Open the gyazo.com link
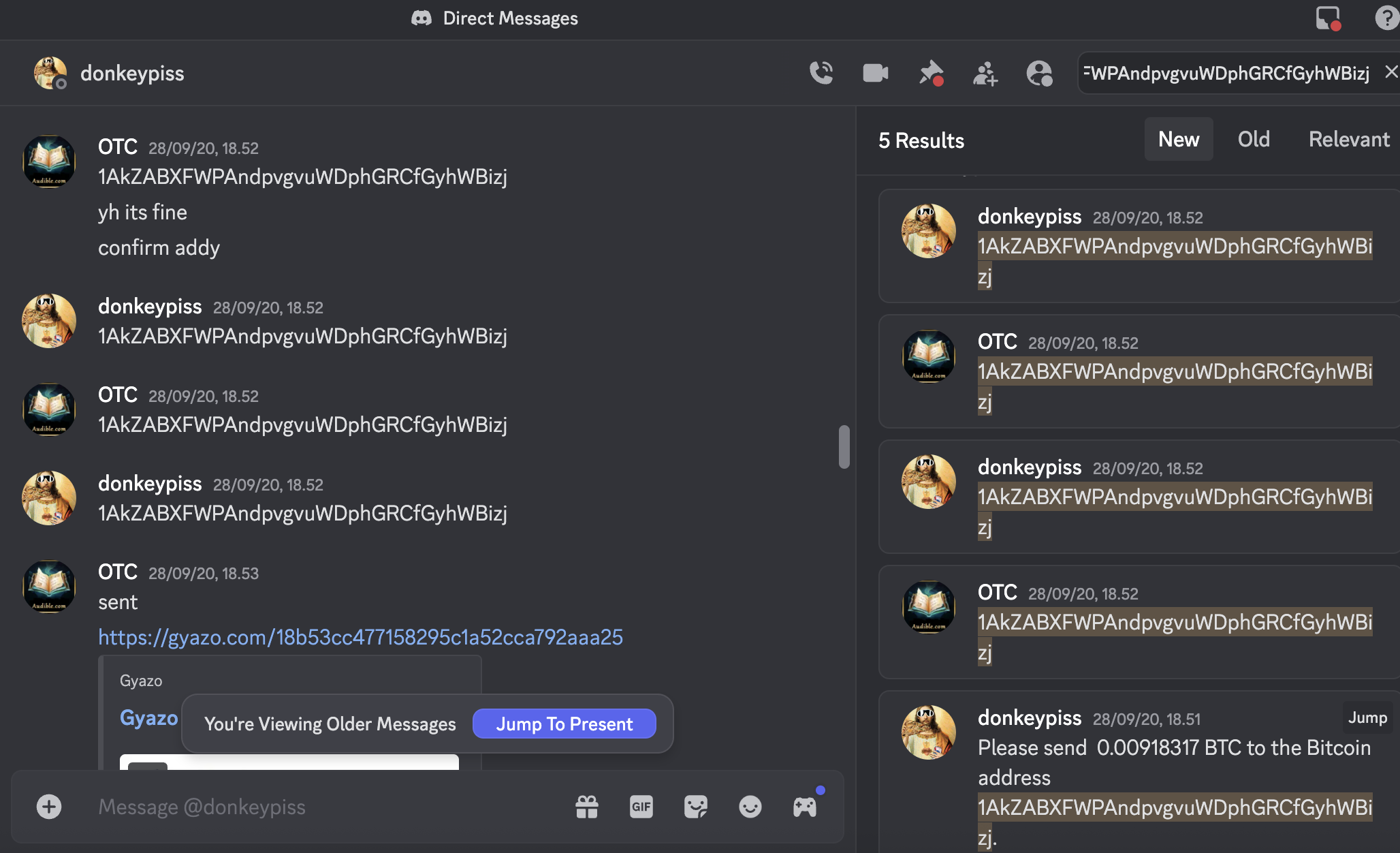The width and height of the screenshot is (1400, 853). (360, 637)
